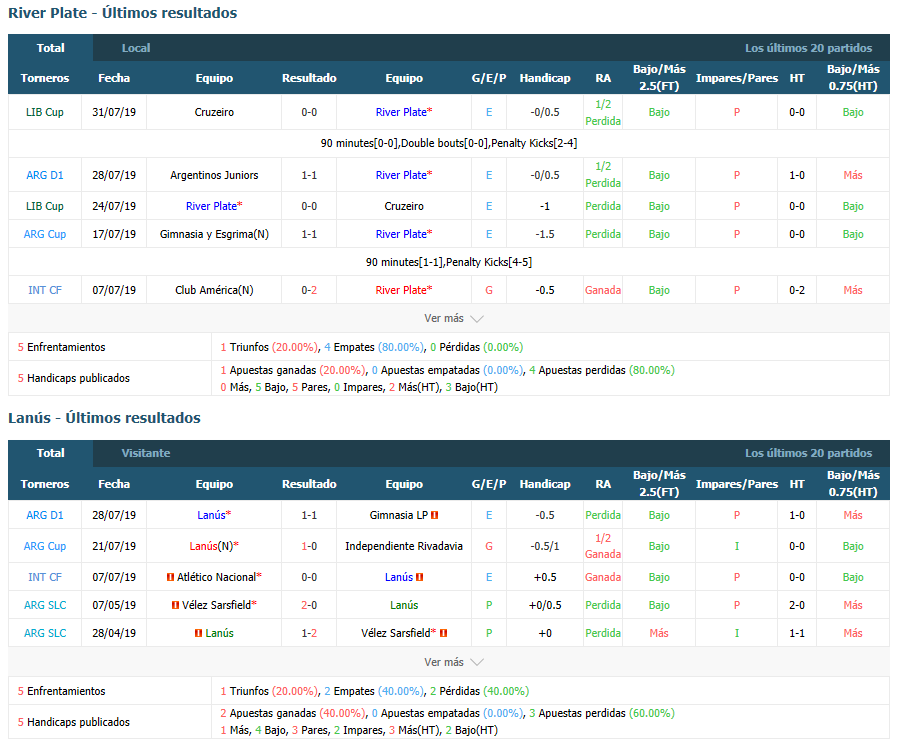This screenshot has width=902, height=744.
Task: Click red River Plate in Club América row
Action: [401, 290]
